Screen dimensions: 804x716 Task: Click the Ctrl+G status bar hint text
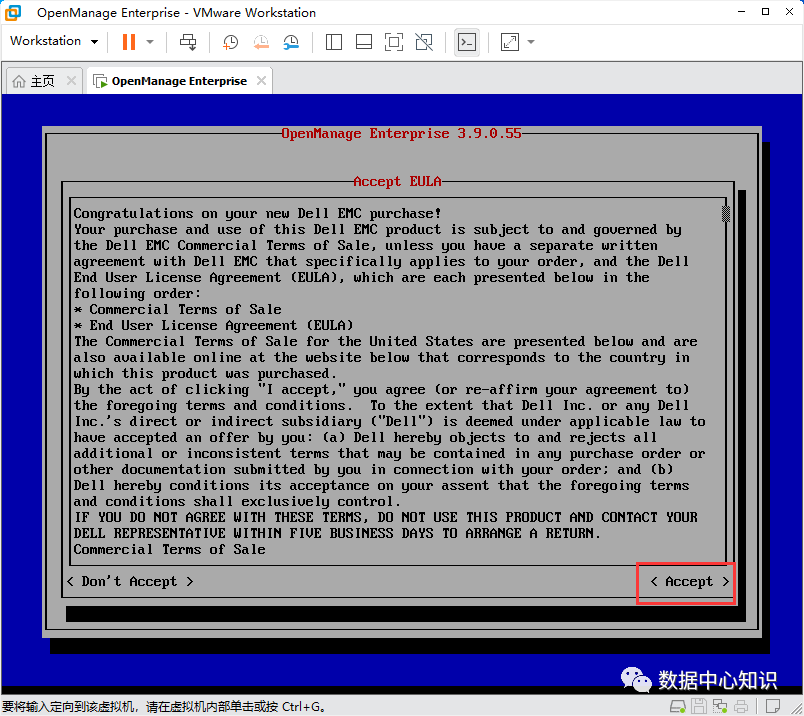point(164,707)
